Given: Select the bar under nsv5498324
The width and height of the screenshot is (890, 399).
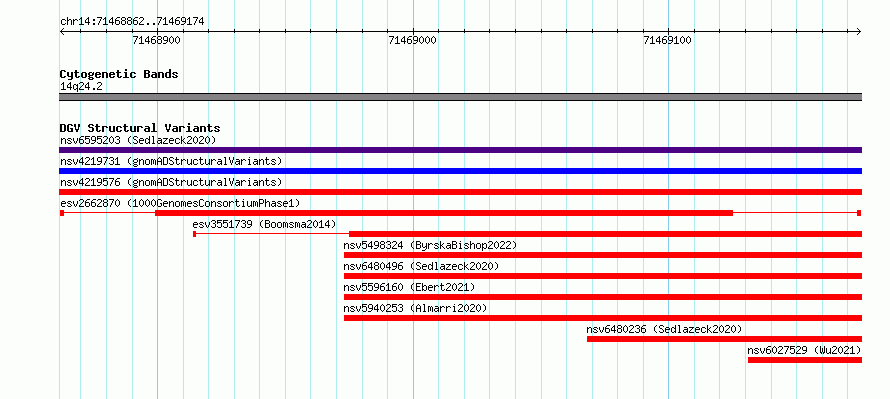Looking at the screenshot, I should pyautogui.click(x=603, y=255).
